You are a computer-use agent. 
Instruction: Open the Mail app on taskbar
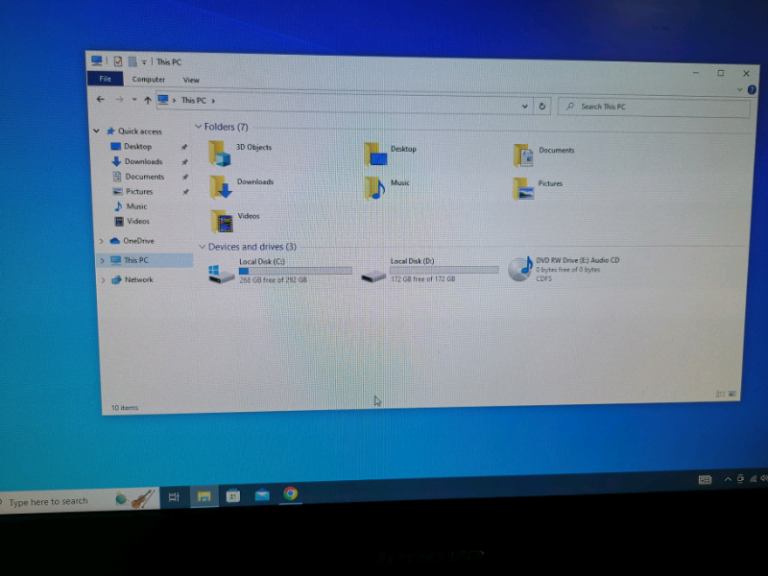coord(261,495)
